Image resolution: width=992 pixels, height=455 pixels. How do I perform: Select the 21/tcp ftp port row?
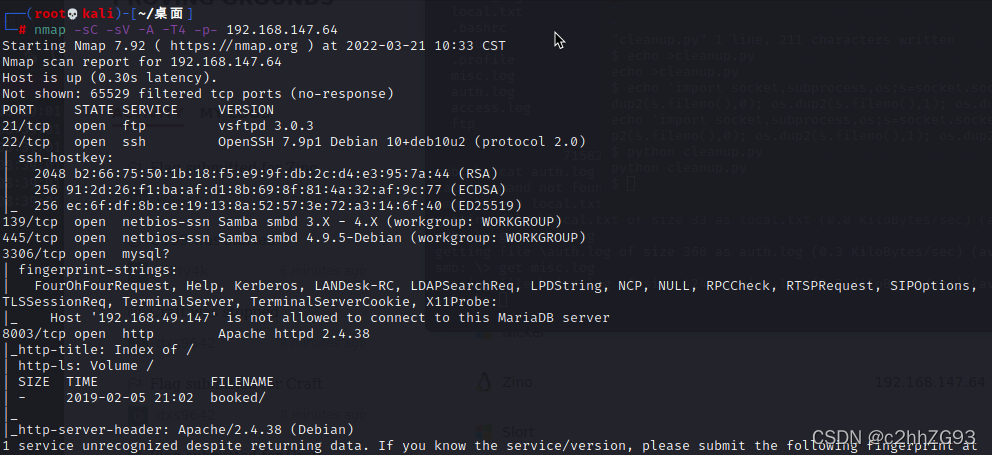158,126
